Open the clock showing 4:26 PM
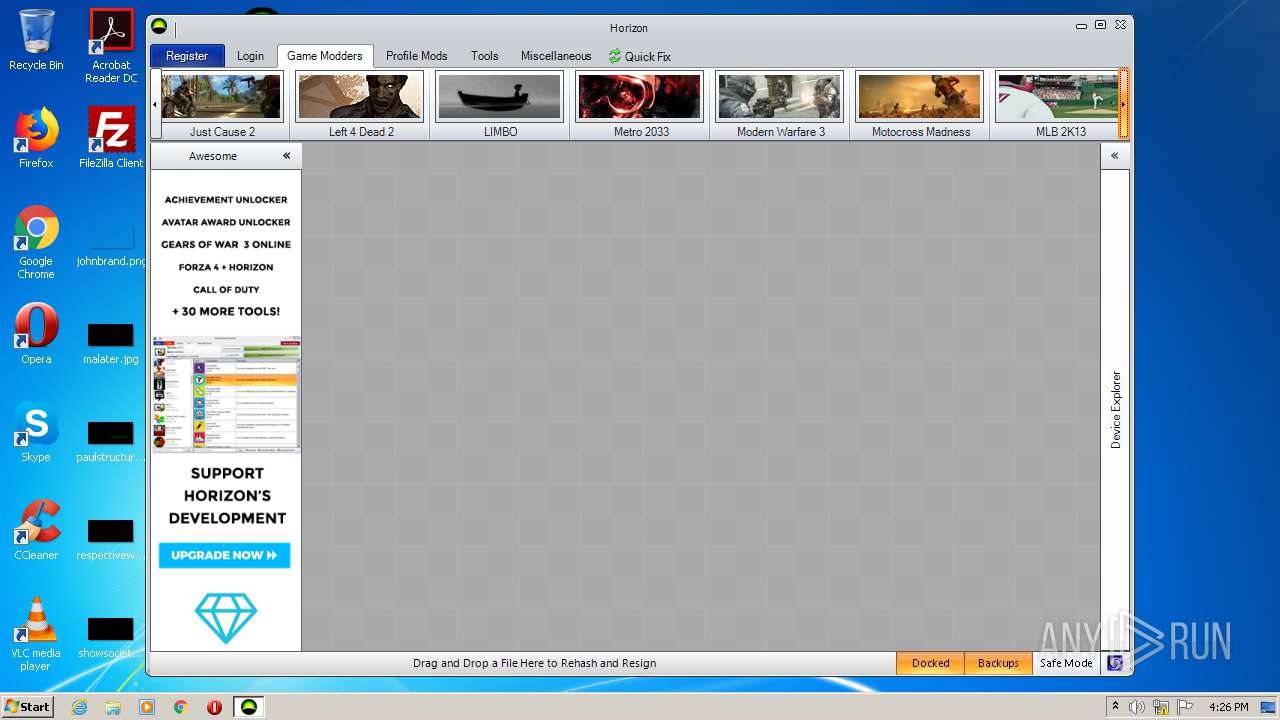Screen dimensions: 1280x720 pos(1228,707)
